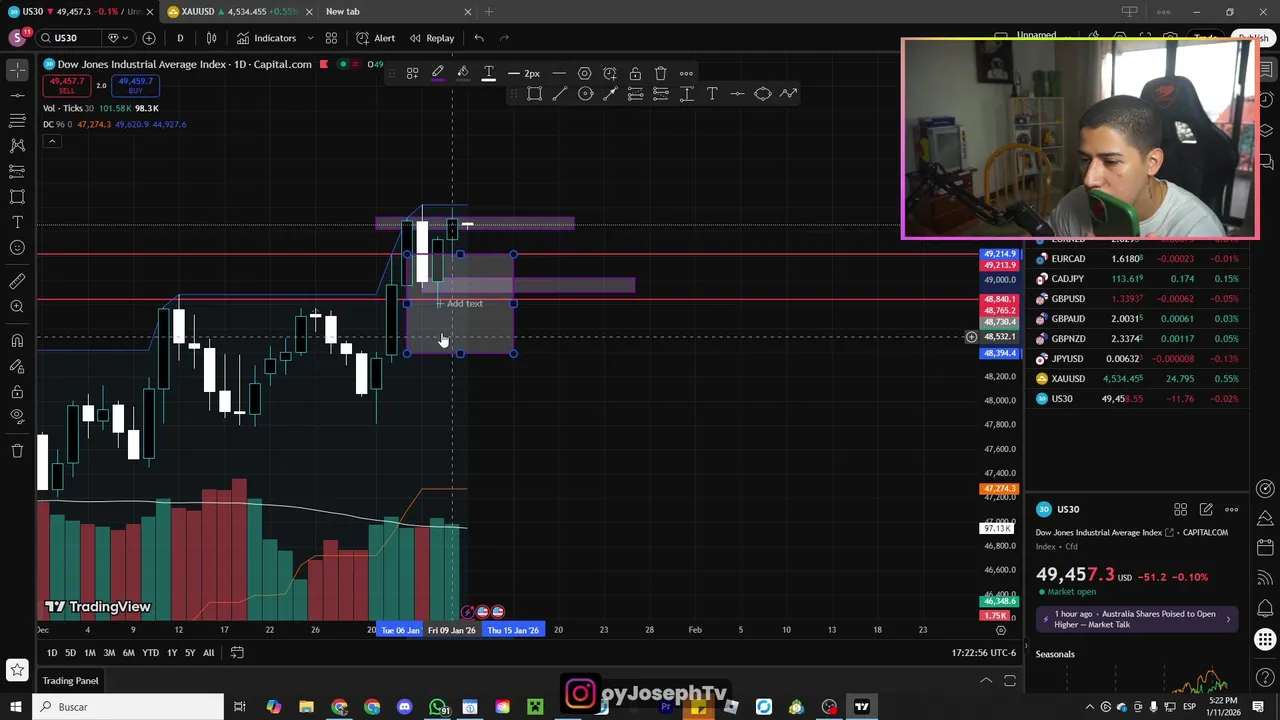The width and height of the screenshot is (1280, 720).
Task: Change text color with the T icon
Action: click(x=489, y=73)
